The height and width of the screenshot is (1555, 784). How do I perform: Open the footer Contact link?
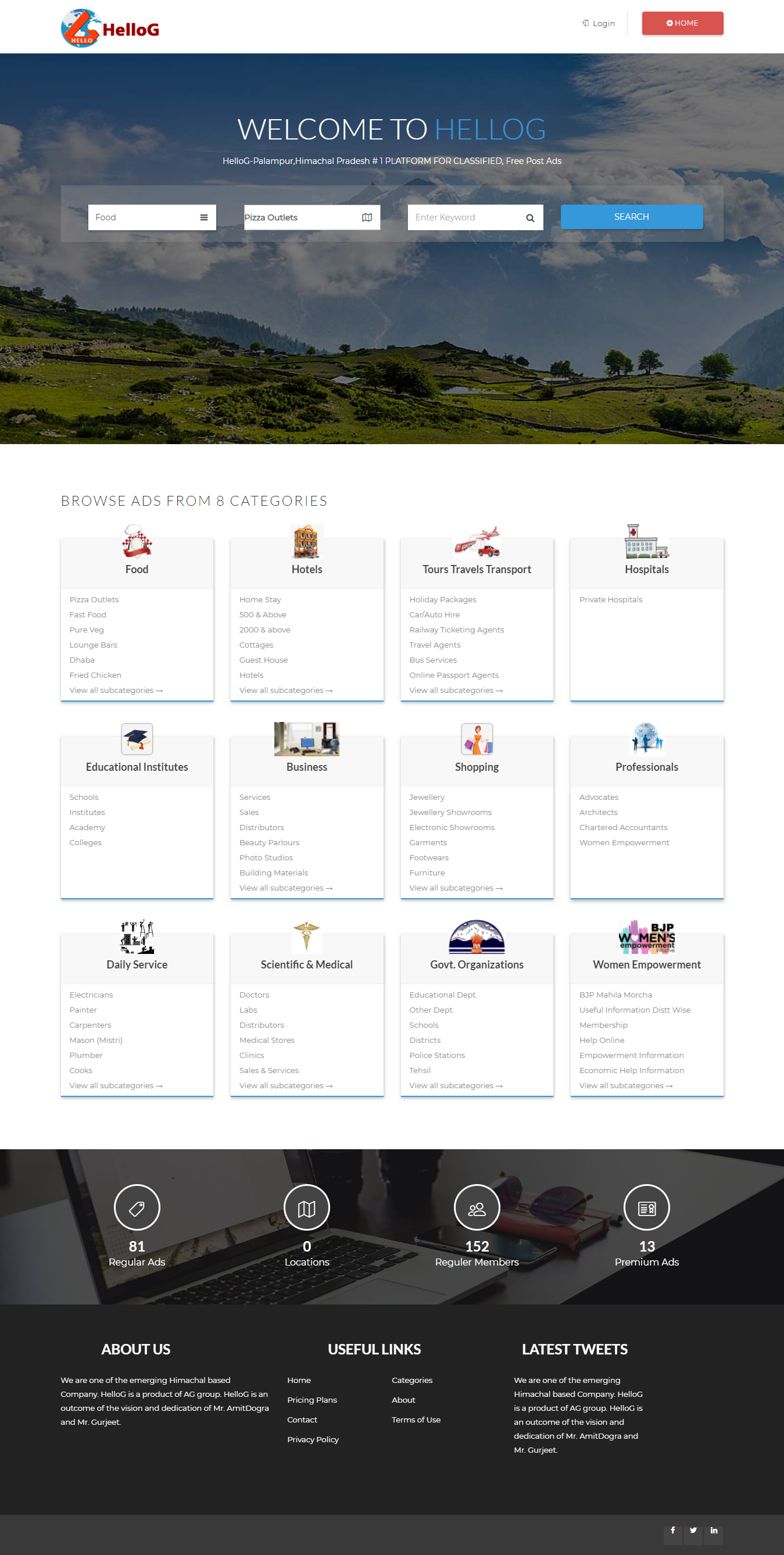pyautogui.click(x=302, y=1420)
